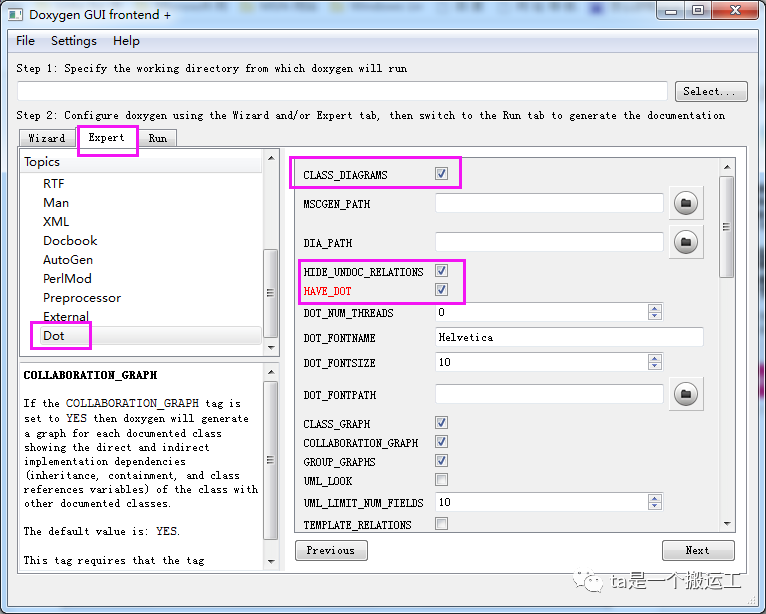Toggle the CLASS_GRAPH checkbox
This screenshot has width=766, height=614.
(x=442, y=423)
